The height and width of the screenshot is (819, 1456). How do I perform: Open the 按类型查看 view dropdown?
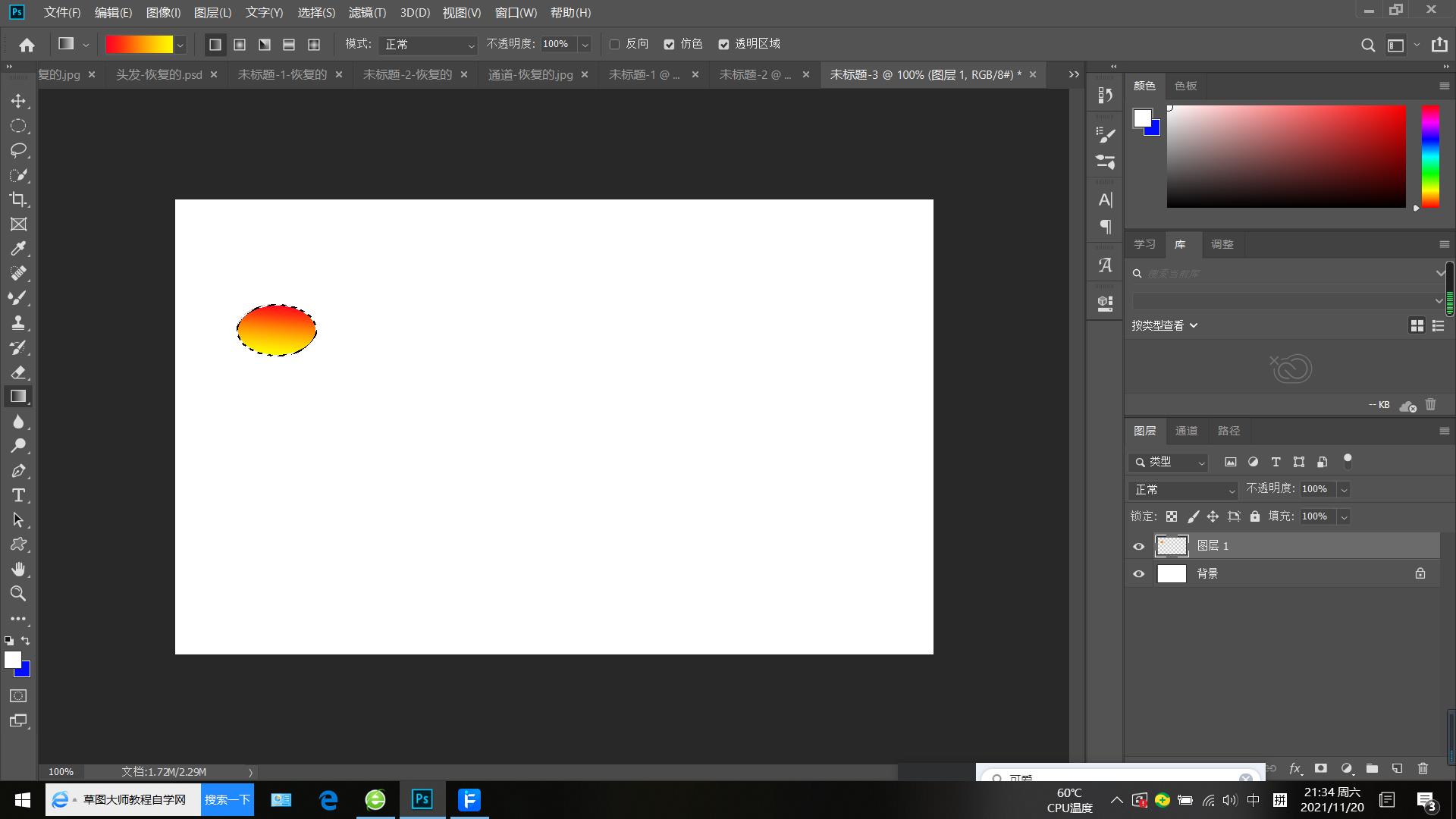(x=1165, y=325)
